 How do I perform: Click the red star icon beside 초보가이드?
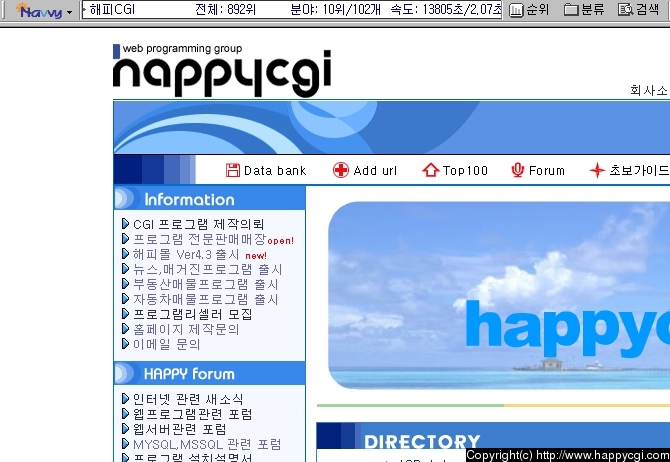pyautogui.click(x=597, y=170)
